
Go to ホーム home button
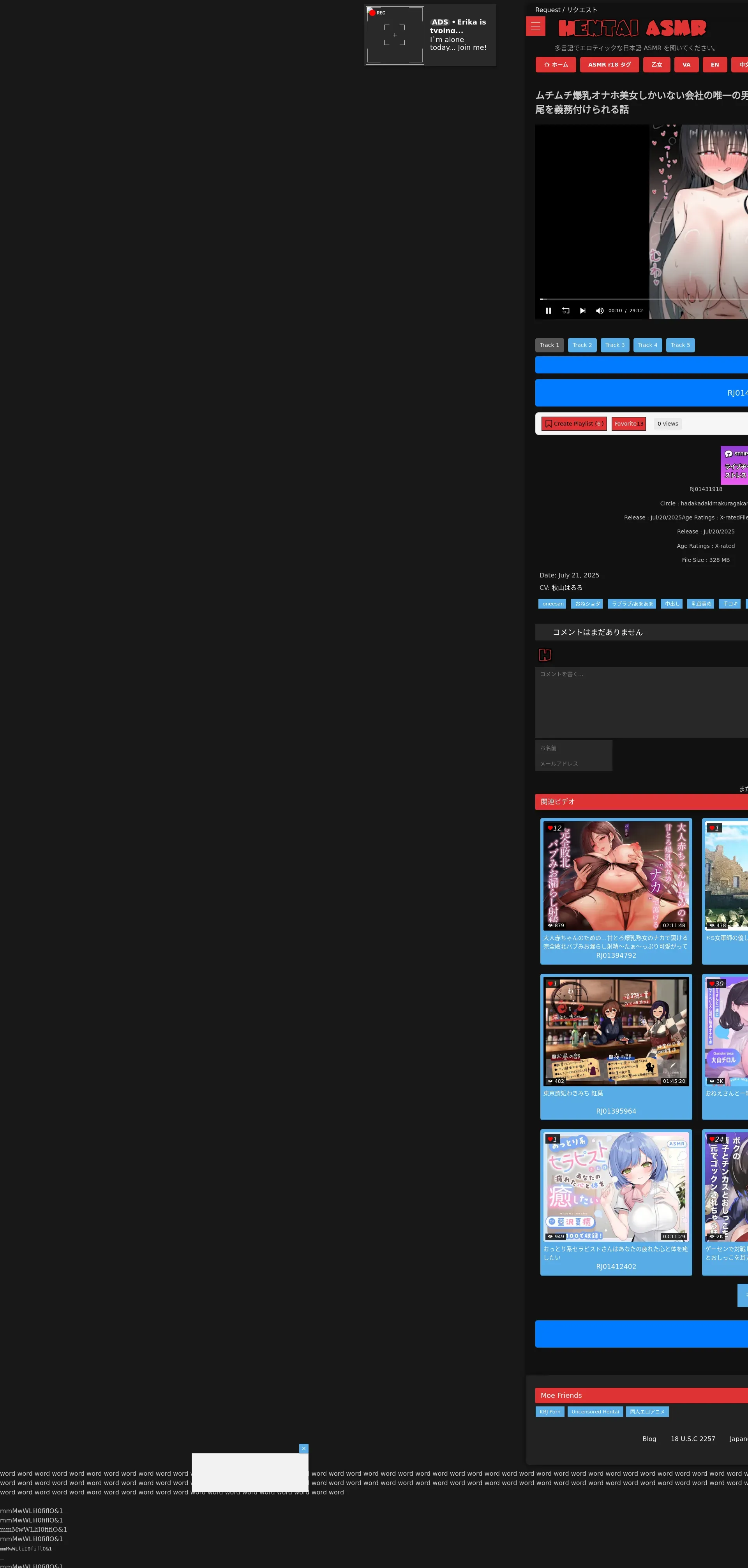tap(556, 65)
